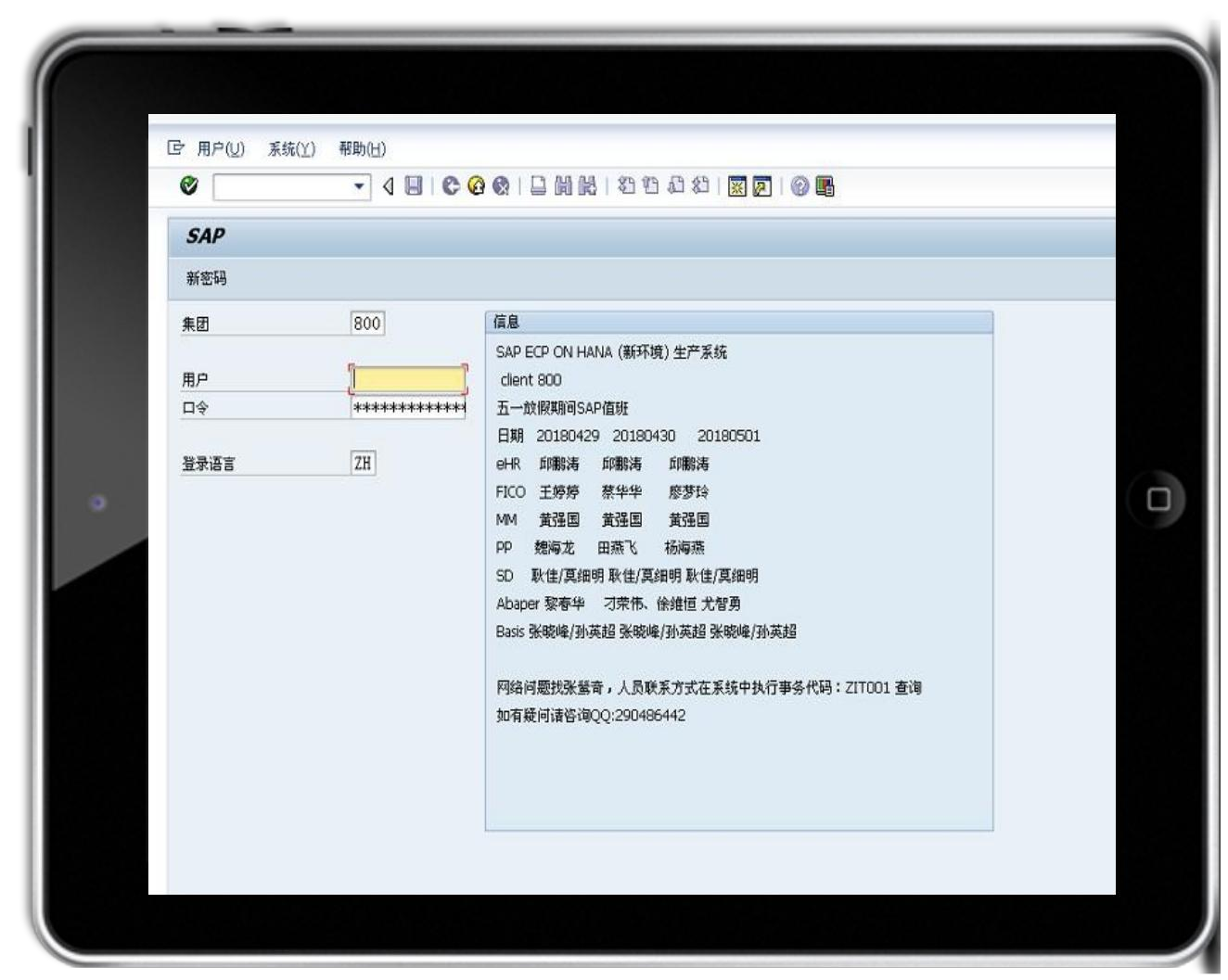Click the 登录语言 field label
This screenshot has height=980, width=1228.
click(209, 464)
